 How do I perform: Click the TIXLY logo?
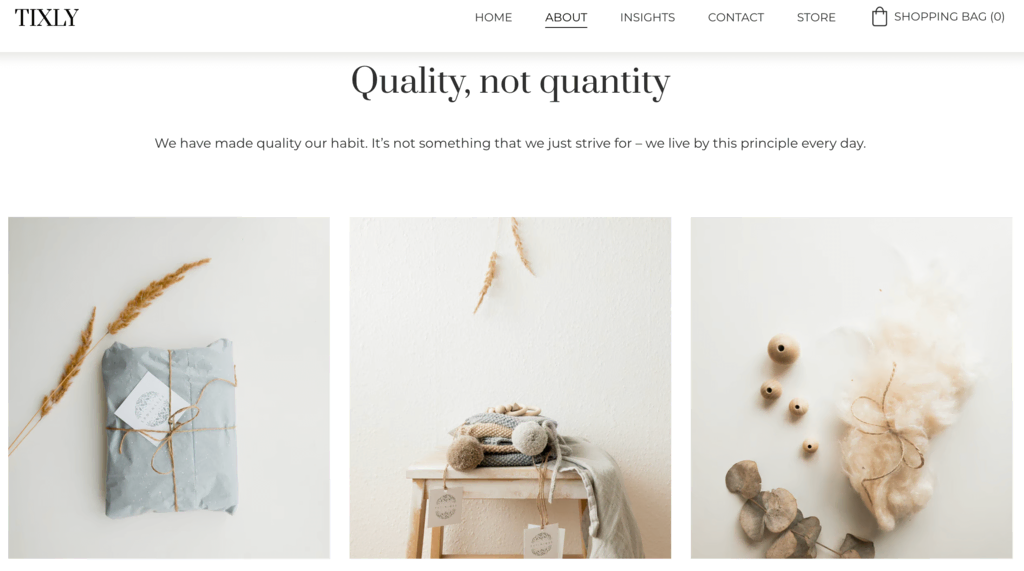[x=46, y=18]
